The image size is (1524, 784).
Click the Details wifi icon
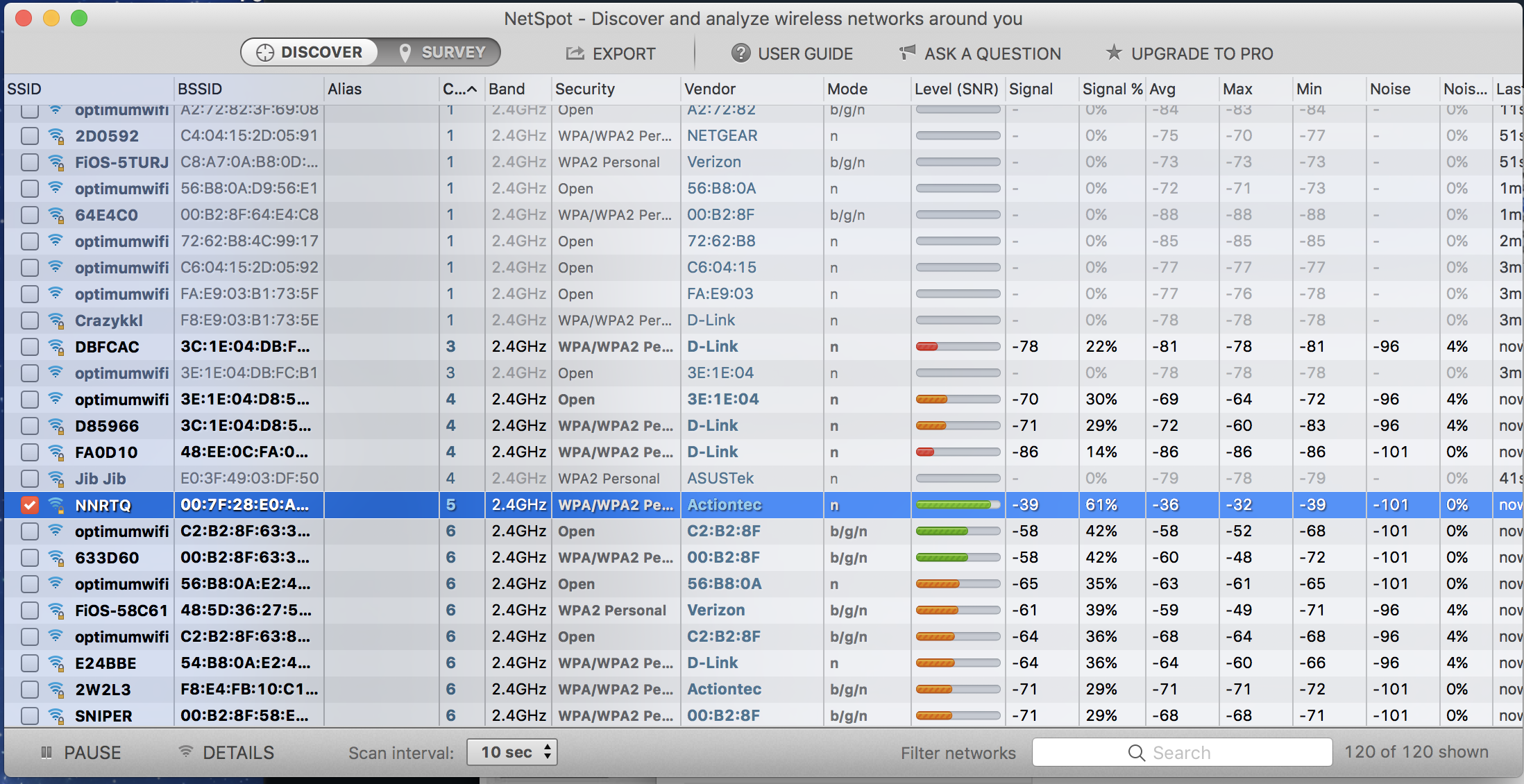click(185, 752)
